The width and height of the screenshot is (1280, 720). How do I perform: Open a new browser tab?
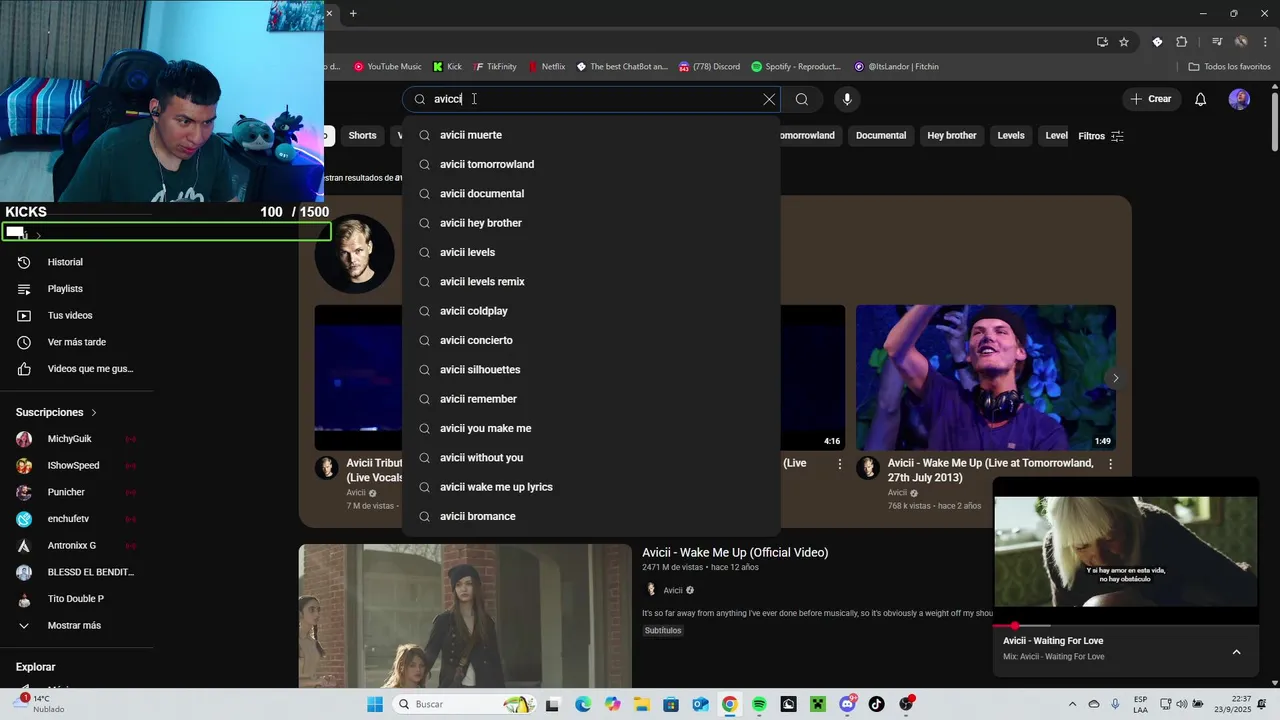(x=353, y=13)
